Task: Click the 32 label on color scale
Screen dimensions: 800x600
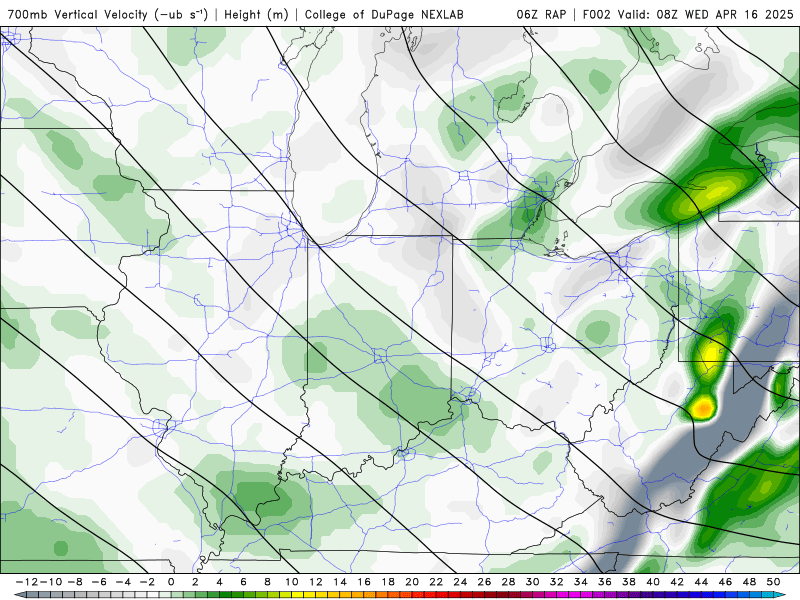Action: pyautogui.click(x=557, y=582)
